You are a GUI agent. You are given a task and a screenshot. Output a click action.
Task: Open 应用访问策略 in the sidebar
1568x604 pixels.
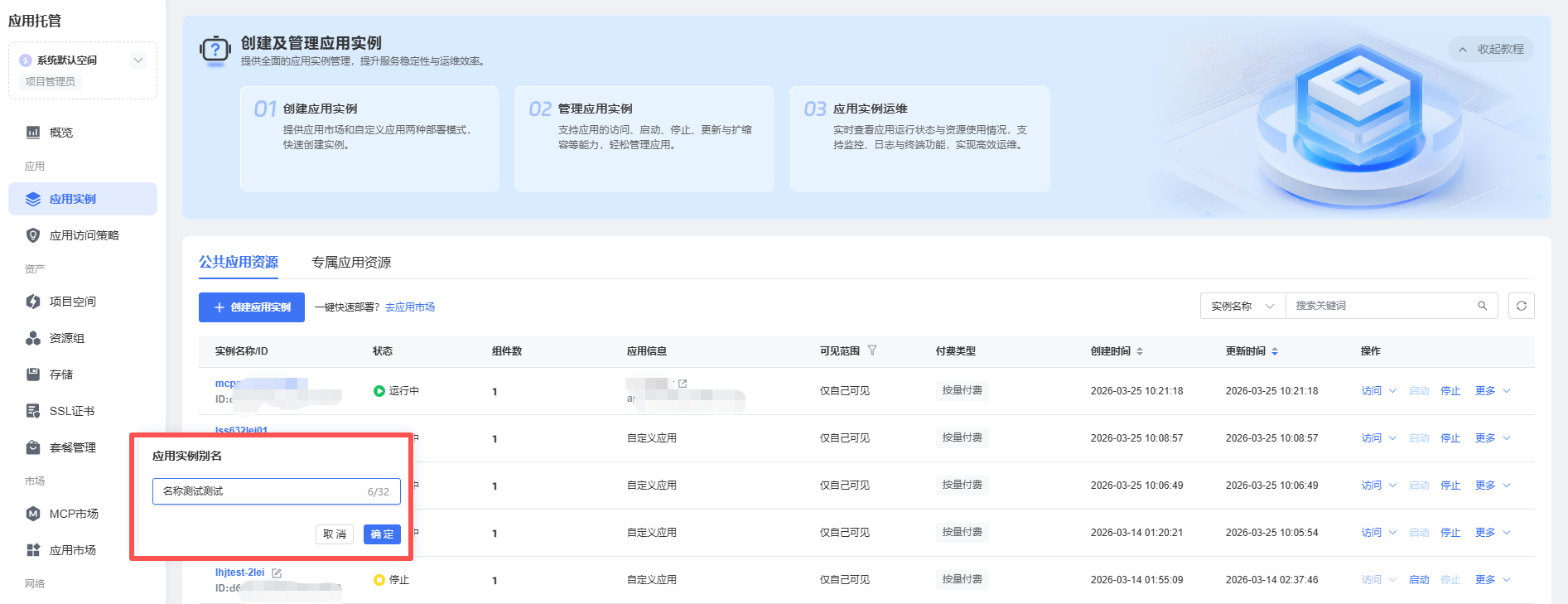click(x=84, y=235)
